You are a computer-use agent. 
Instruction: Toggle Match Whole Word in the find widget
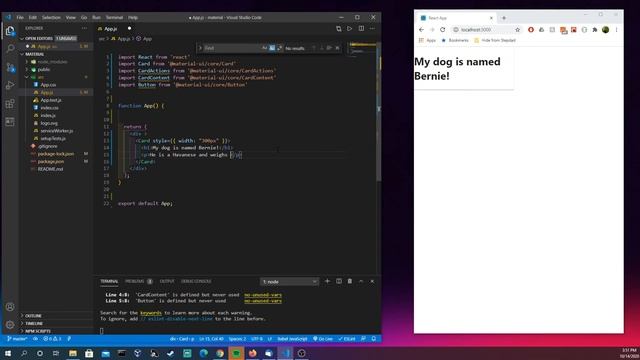272,48
